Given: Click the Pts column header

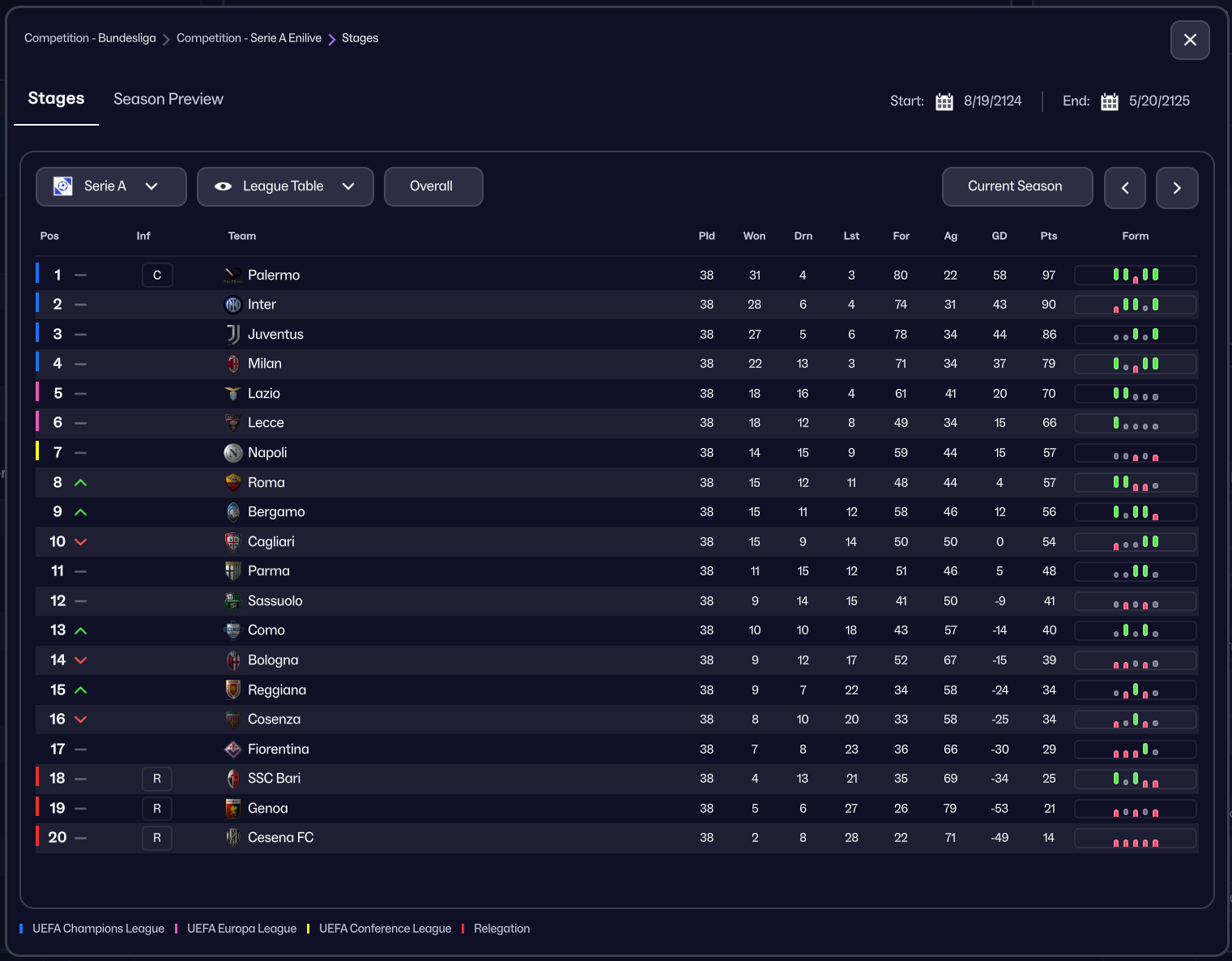Looking at the screenshot, I should click(1049, 236).
